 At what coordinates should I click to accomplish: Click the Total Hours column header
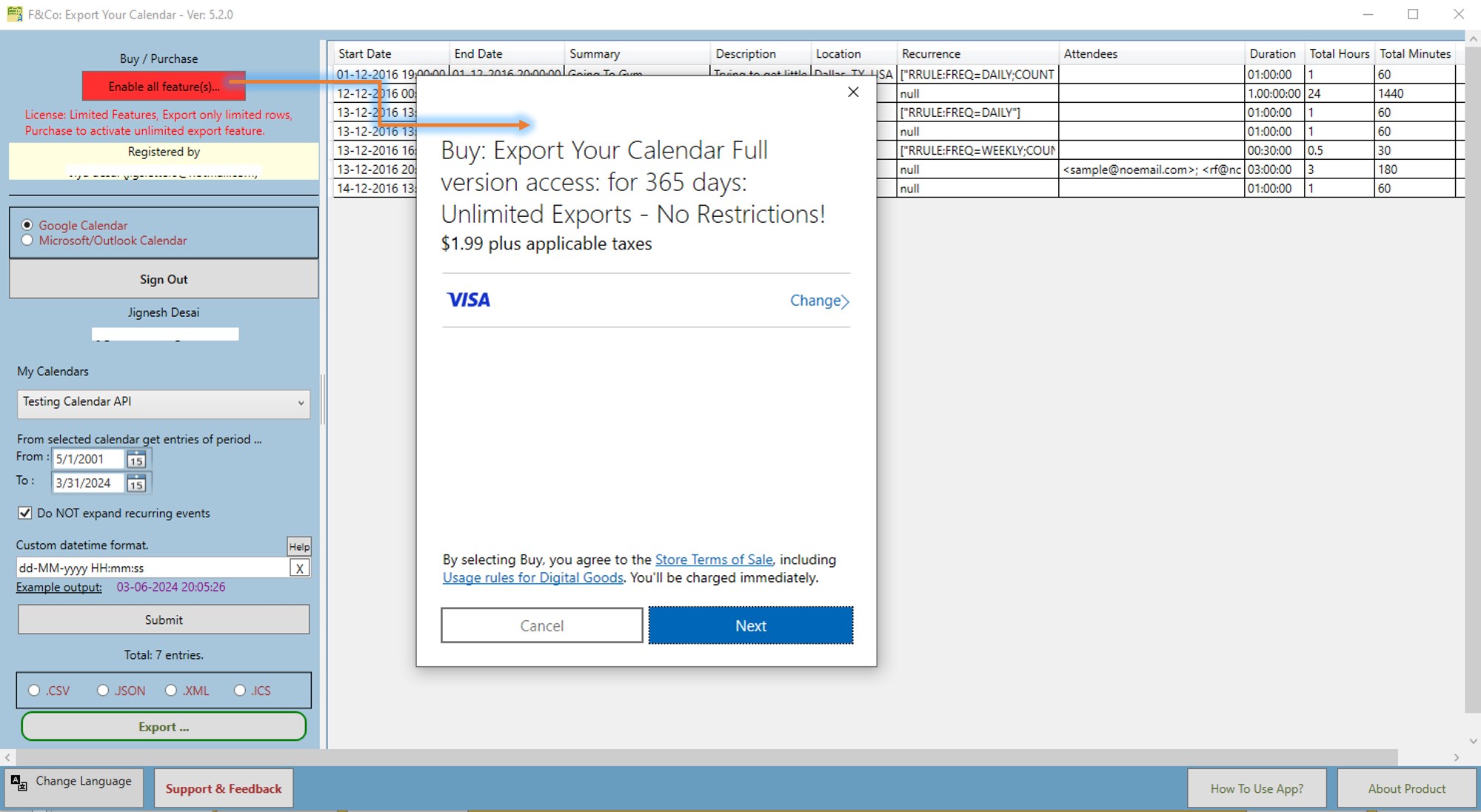click(x=1339, y=54)
